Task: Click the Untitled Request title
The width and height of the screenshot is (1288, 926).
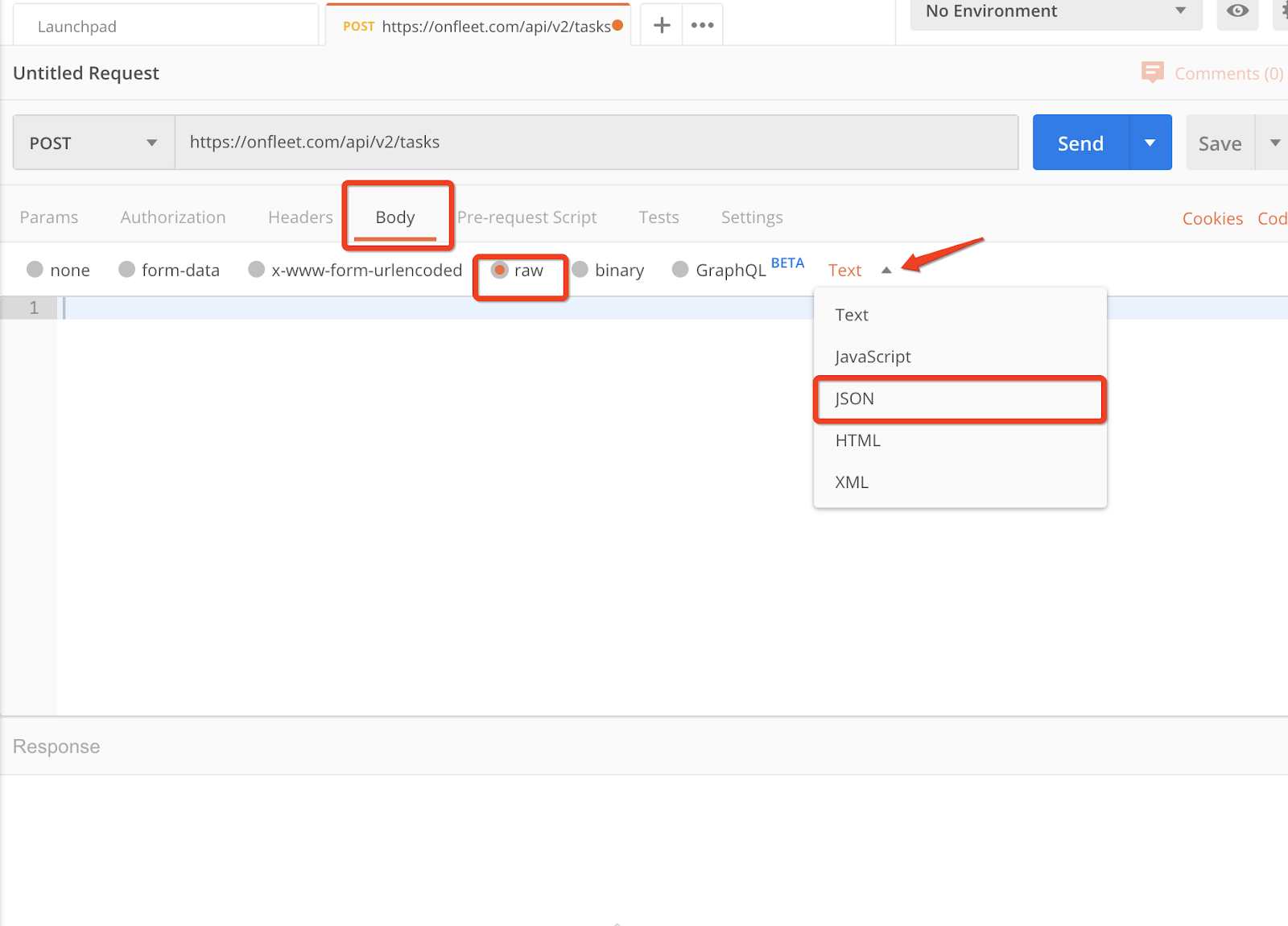Action: coord(86,73)
